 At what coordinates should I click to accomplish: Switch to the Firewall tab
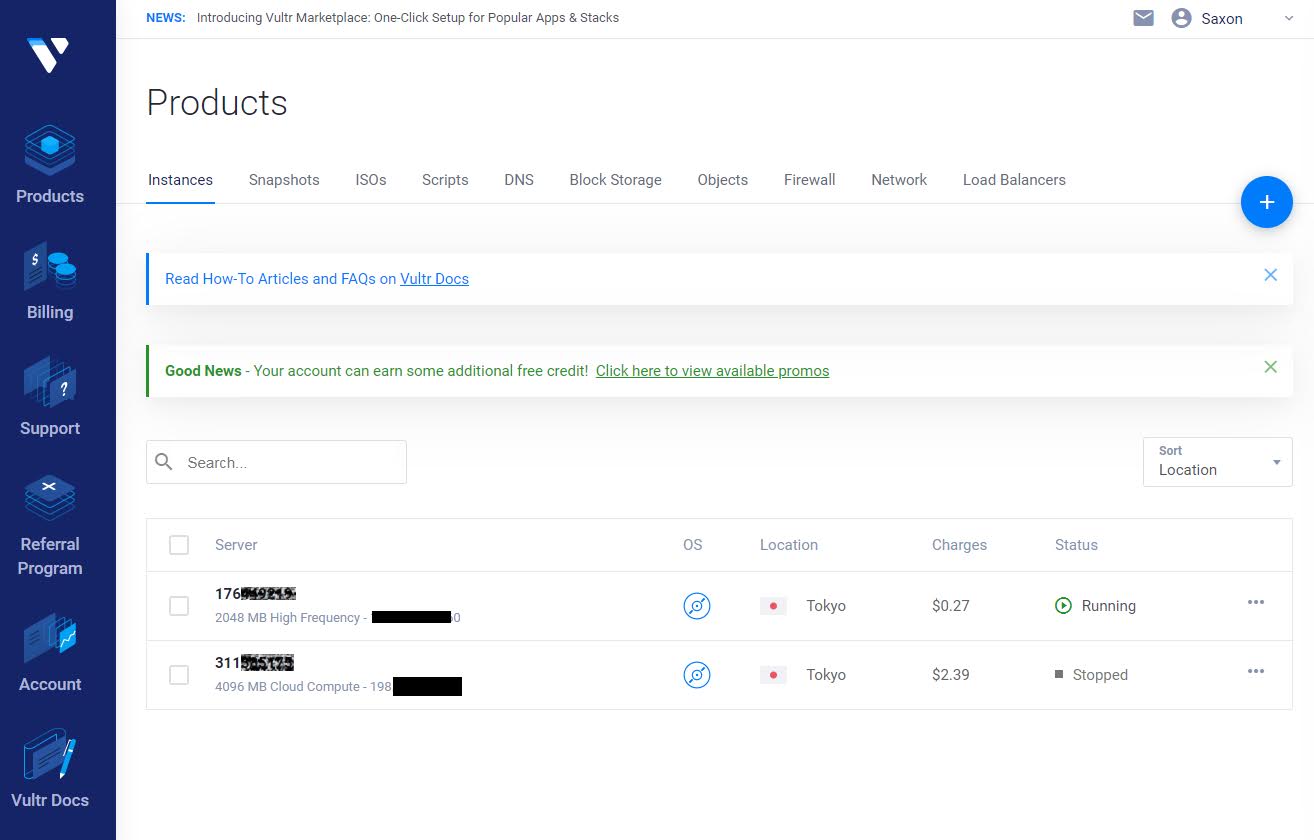(x=809, y=180)
